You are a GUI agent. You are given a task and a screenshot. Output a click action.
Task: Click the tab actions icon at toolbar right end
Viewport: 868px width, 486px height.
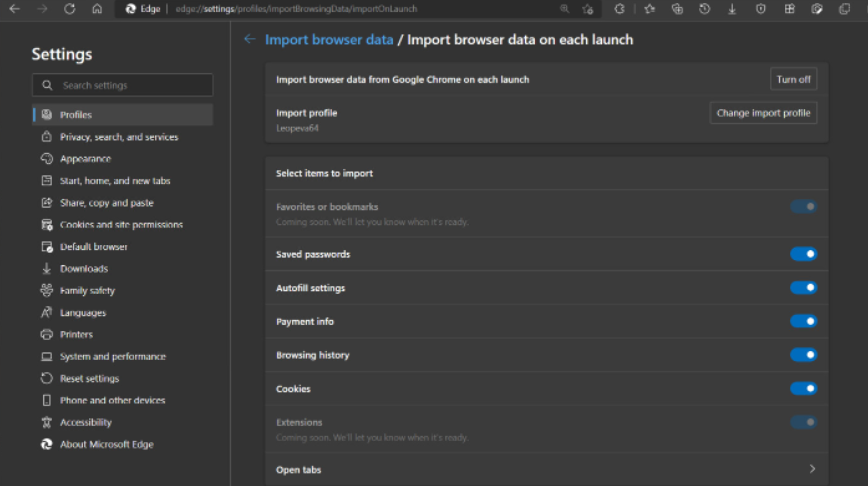tap(844, 9)
